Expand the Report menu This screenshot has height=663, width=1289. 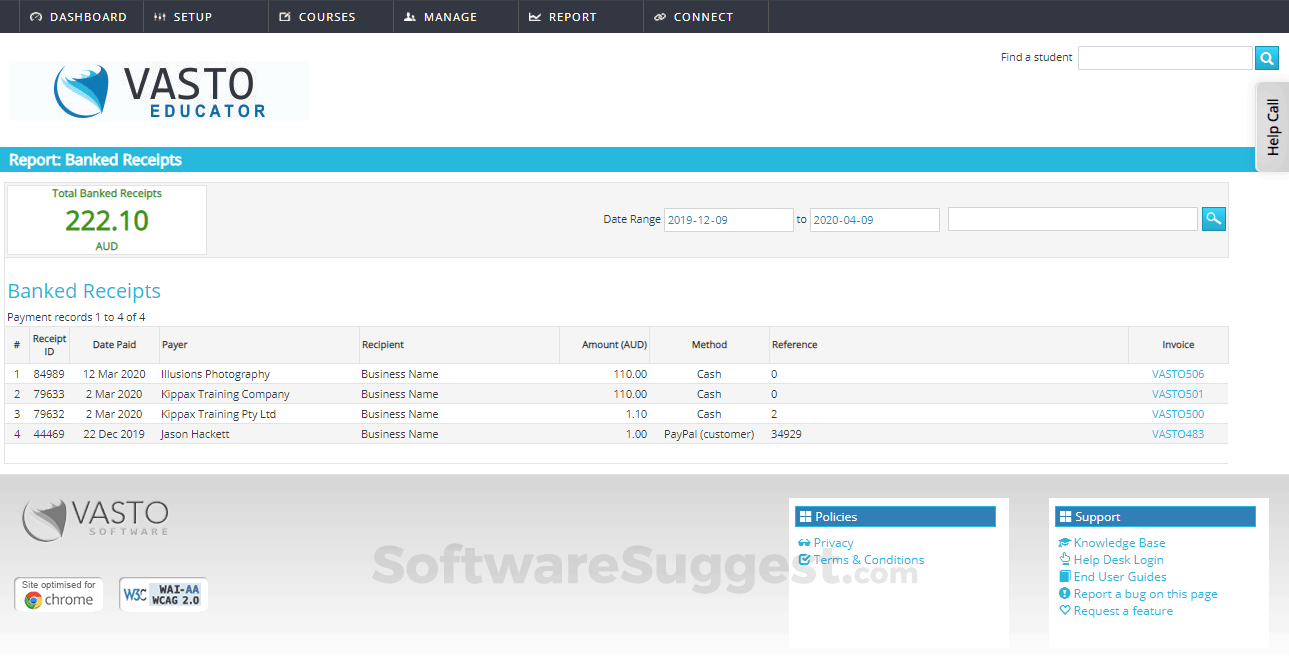[x=563, y=17]
